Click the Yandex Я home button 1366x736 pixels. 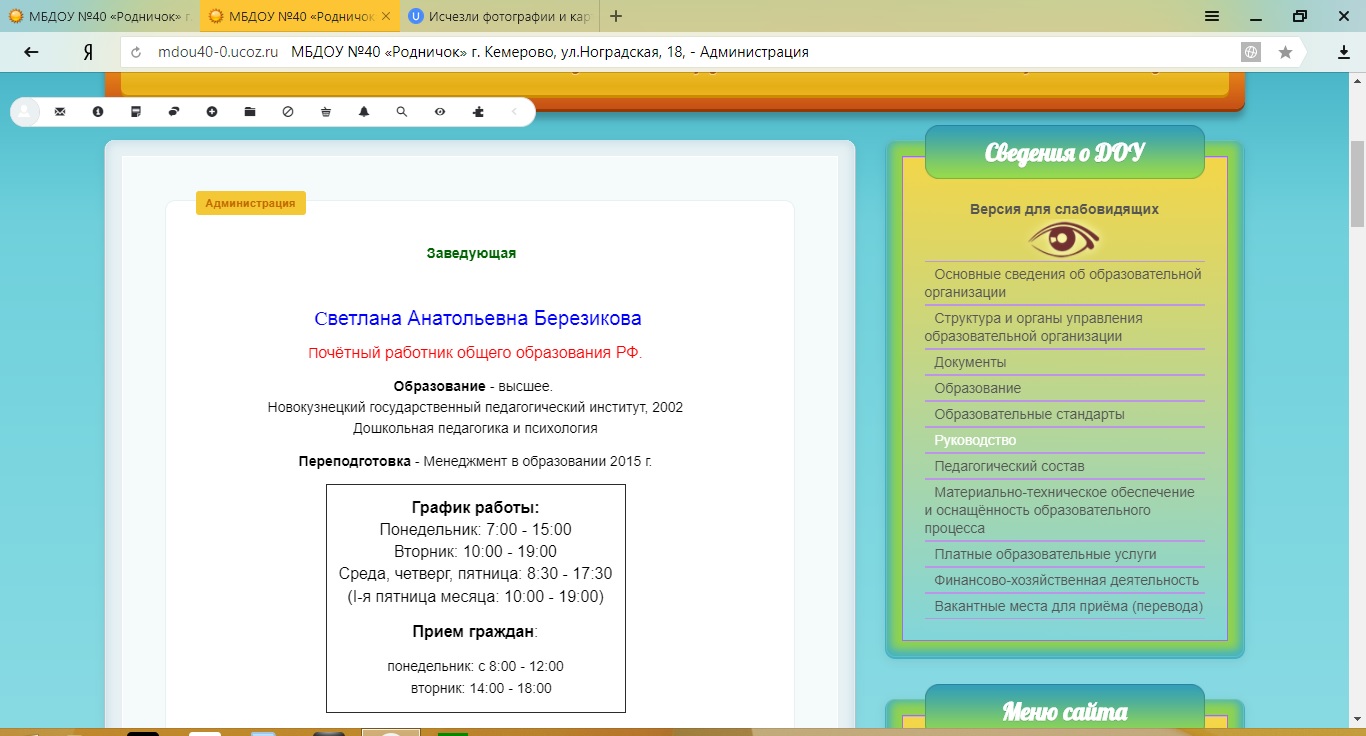point(88,52)
